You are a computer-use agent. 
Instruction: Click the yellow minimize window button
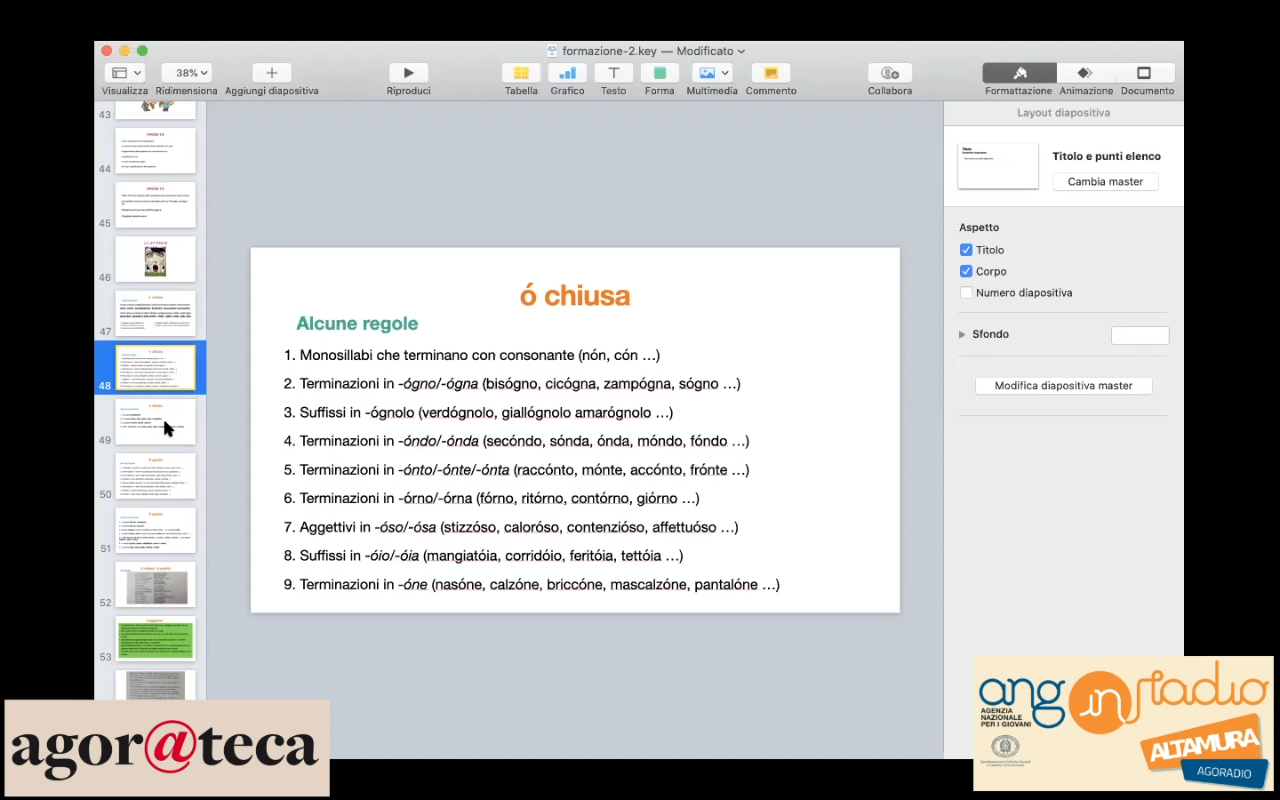pos(124,51)
